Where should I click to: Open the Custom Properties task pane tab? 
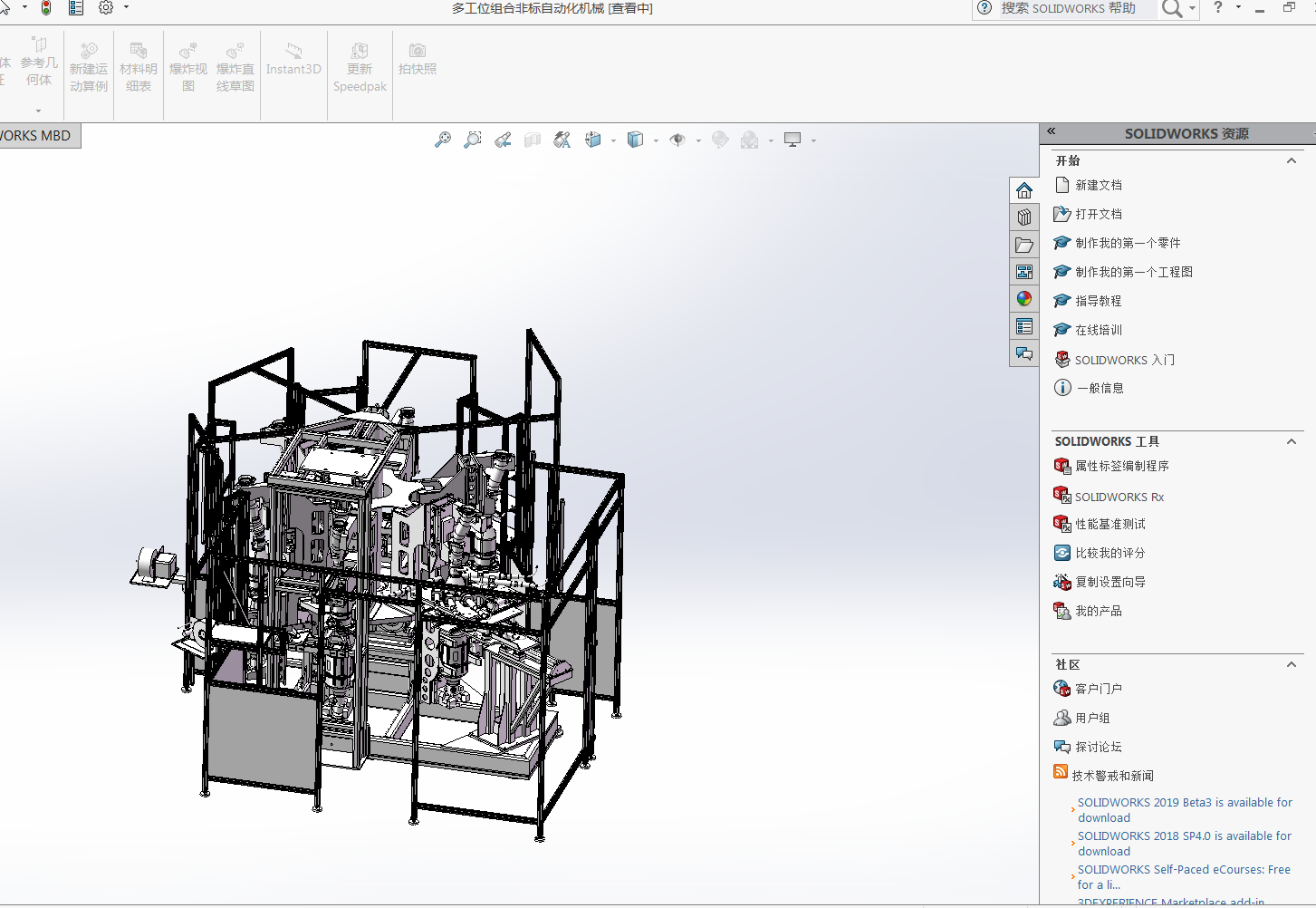point(1024,326)
